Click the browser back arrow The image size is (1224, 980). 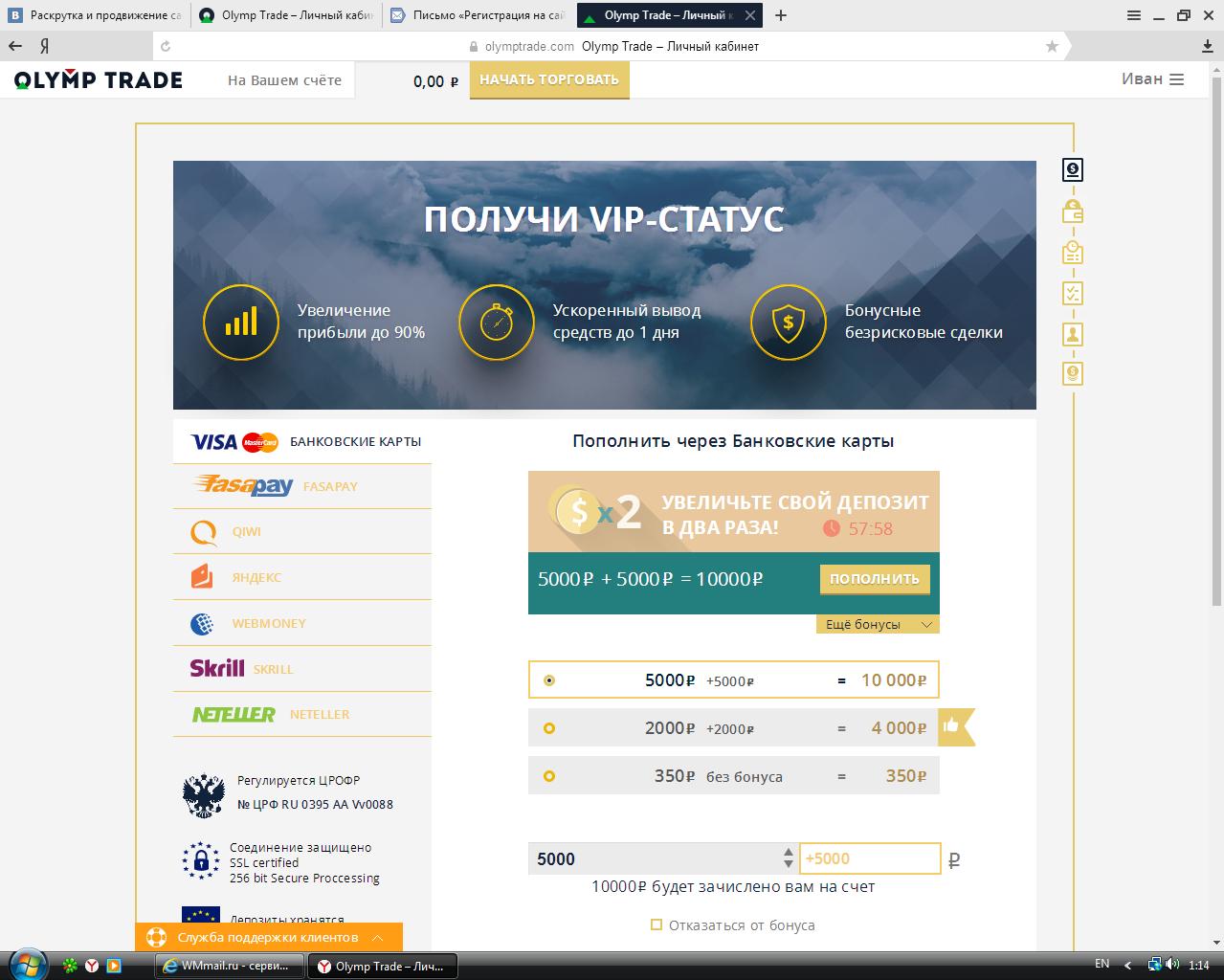[15, 46]
